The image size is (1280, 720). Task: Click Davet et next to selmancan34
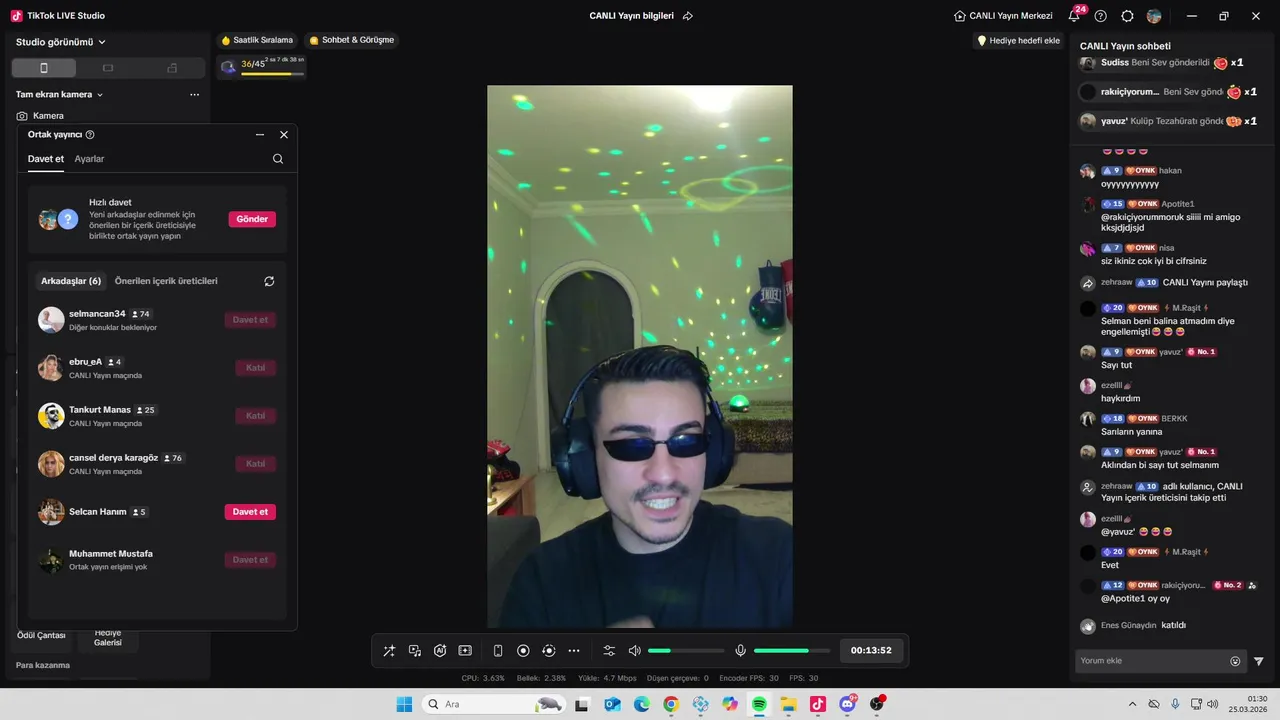[250, 320]
